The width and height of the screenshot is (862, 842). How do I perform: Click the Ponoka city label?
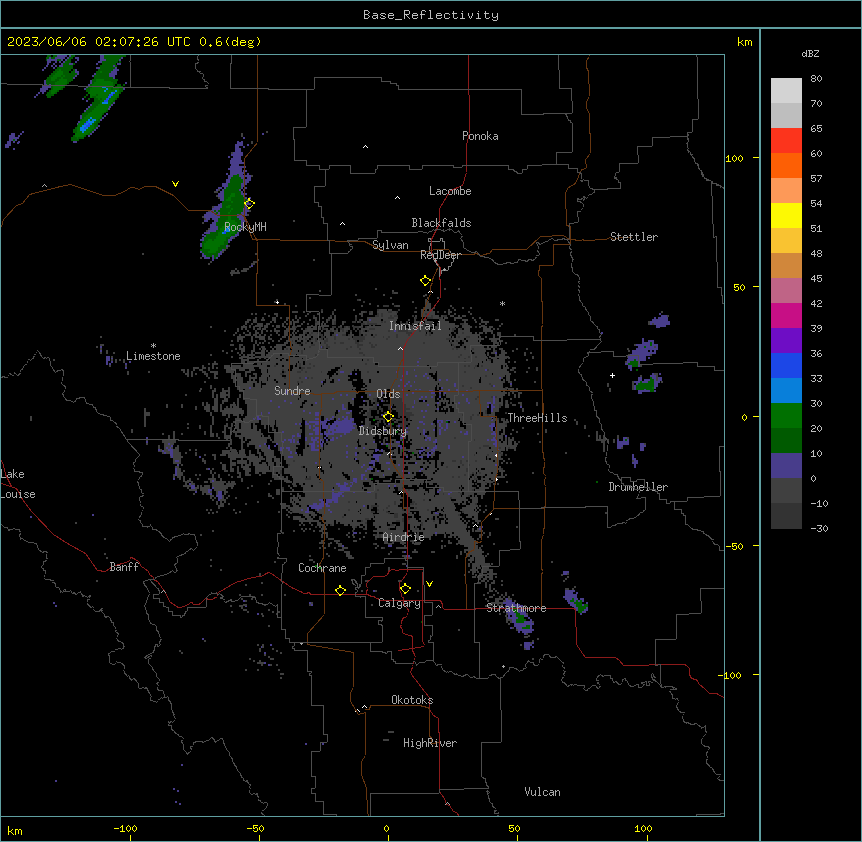pyautogui.click(x=480, y=136)
